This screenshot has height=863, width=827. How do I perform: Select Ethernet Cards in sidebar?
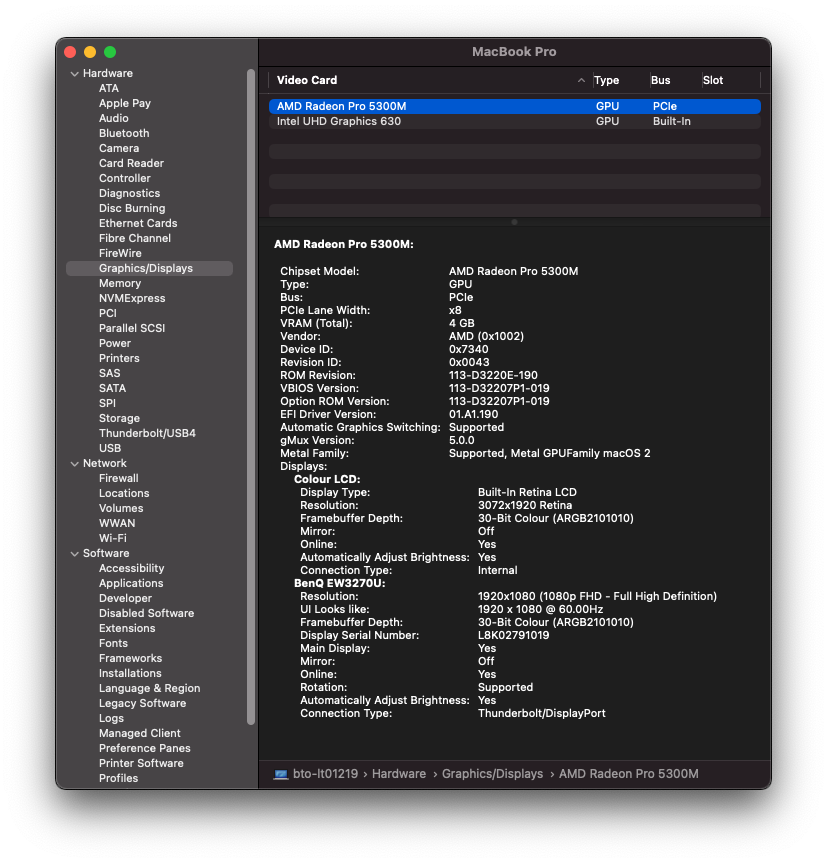click(x=138, y=223)
